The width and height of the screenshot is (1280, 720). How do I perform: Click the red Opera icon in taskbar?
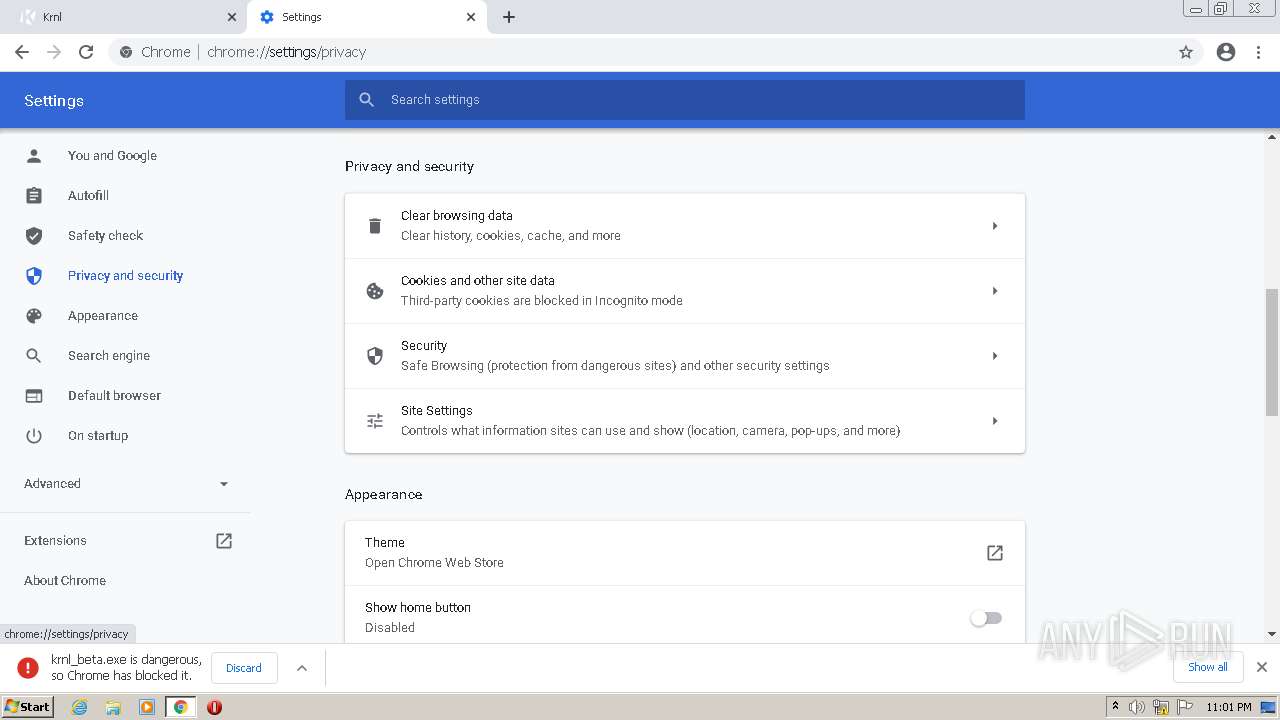click(214, 707)
